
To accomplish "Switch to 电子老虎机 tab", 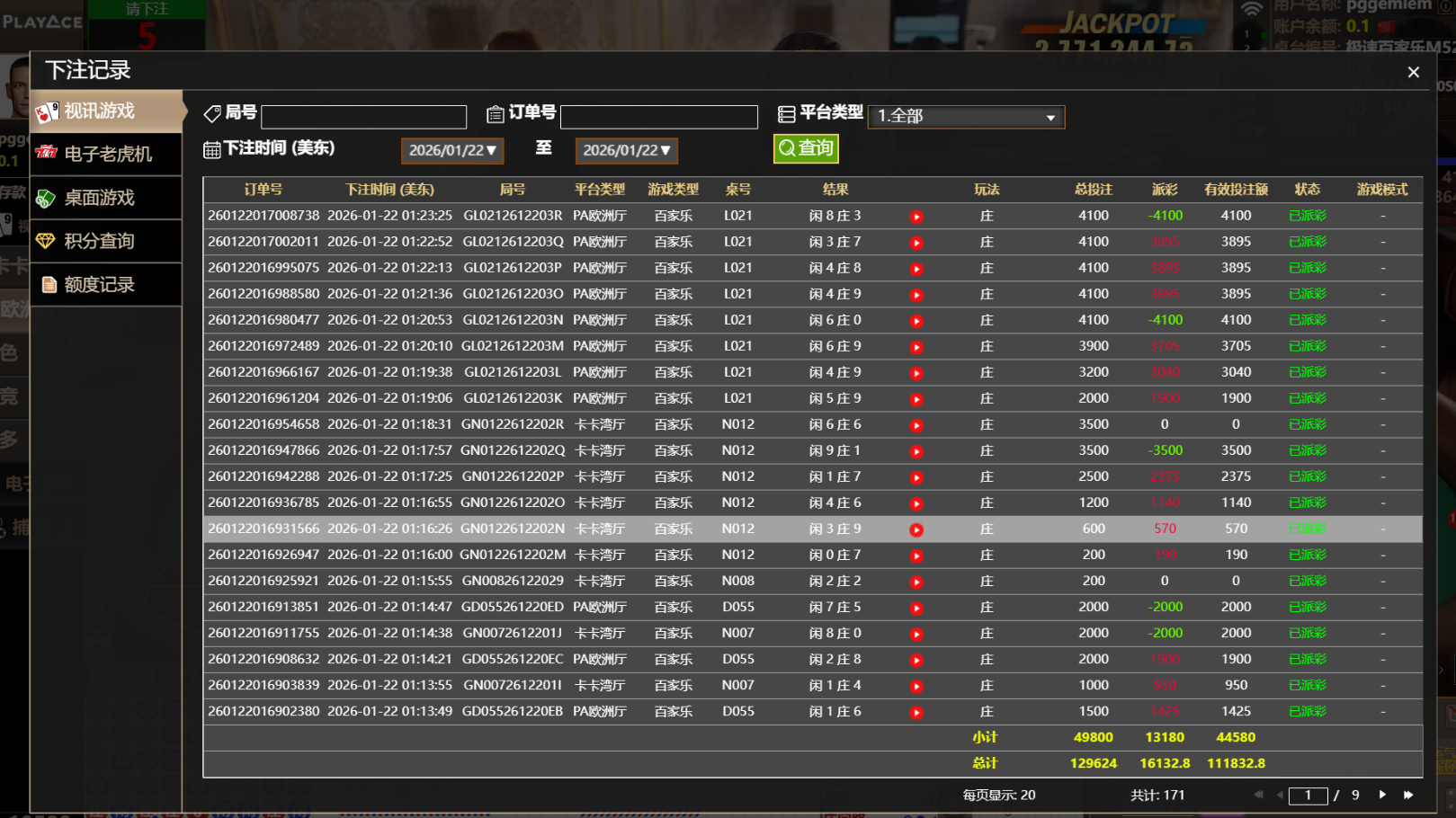I will pyautogui.click(x=107, y=154).
